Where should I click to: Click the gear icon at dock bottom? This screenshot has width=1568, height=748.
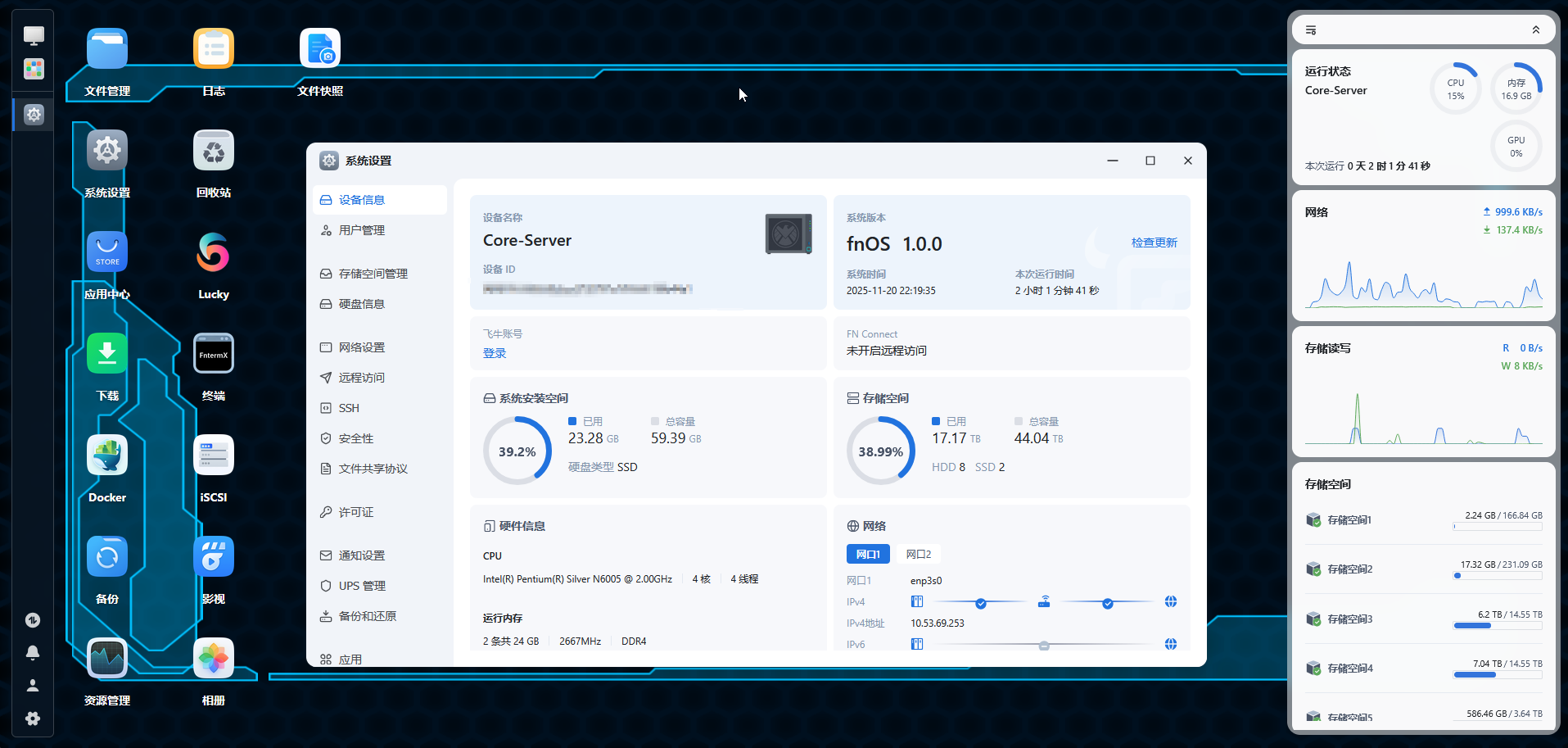(x=33, y=719)
